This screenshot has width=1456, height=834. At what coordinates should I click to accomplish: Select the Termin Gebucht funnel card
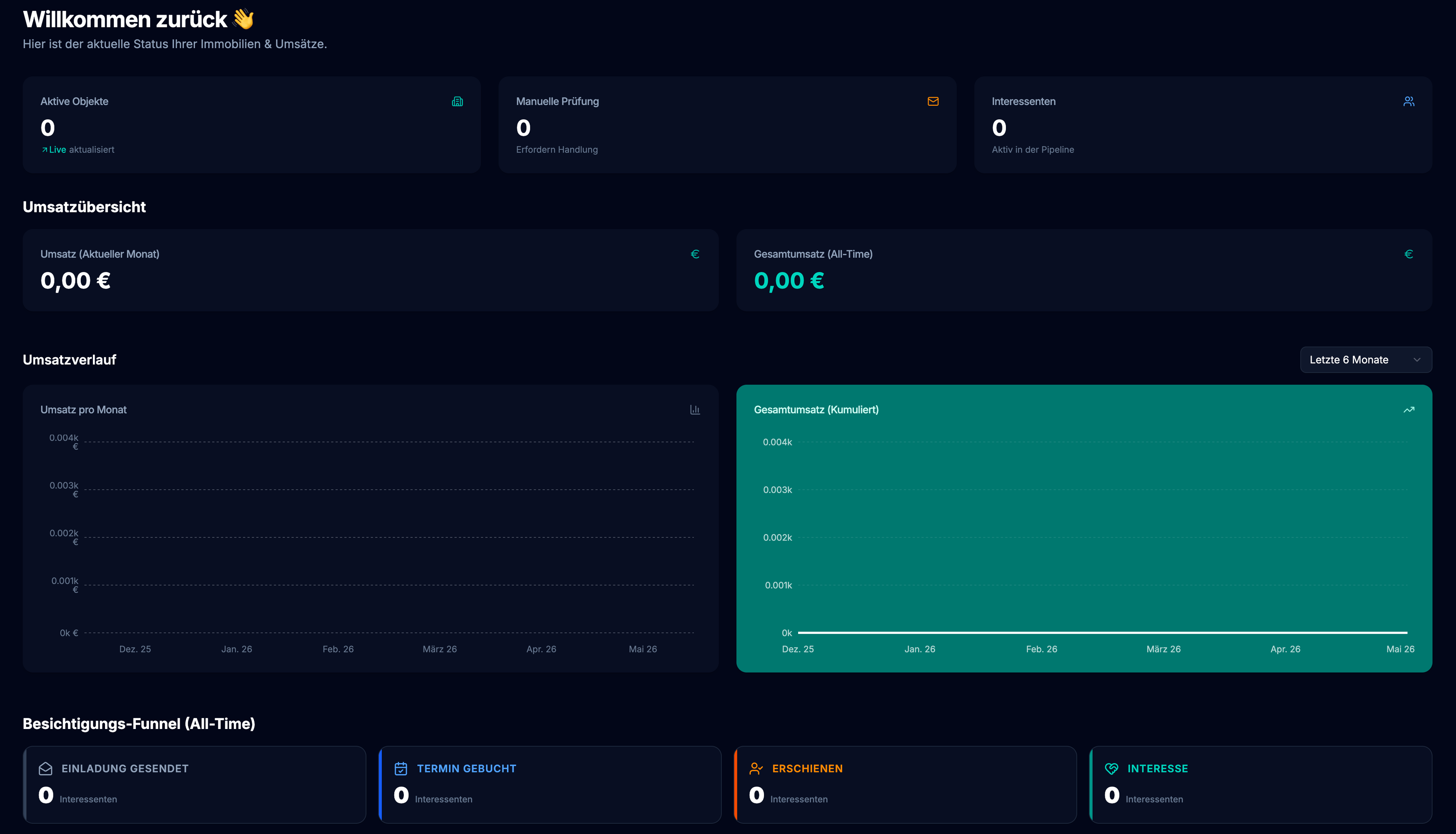coord(550,784)
